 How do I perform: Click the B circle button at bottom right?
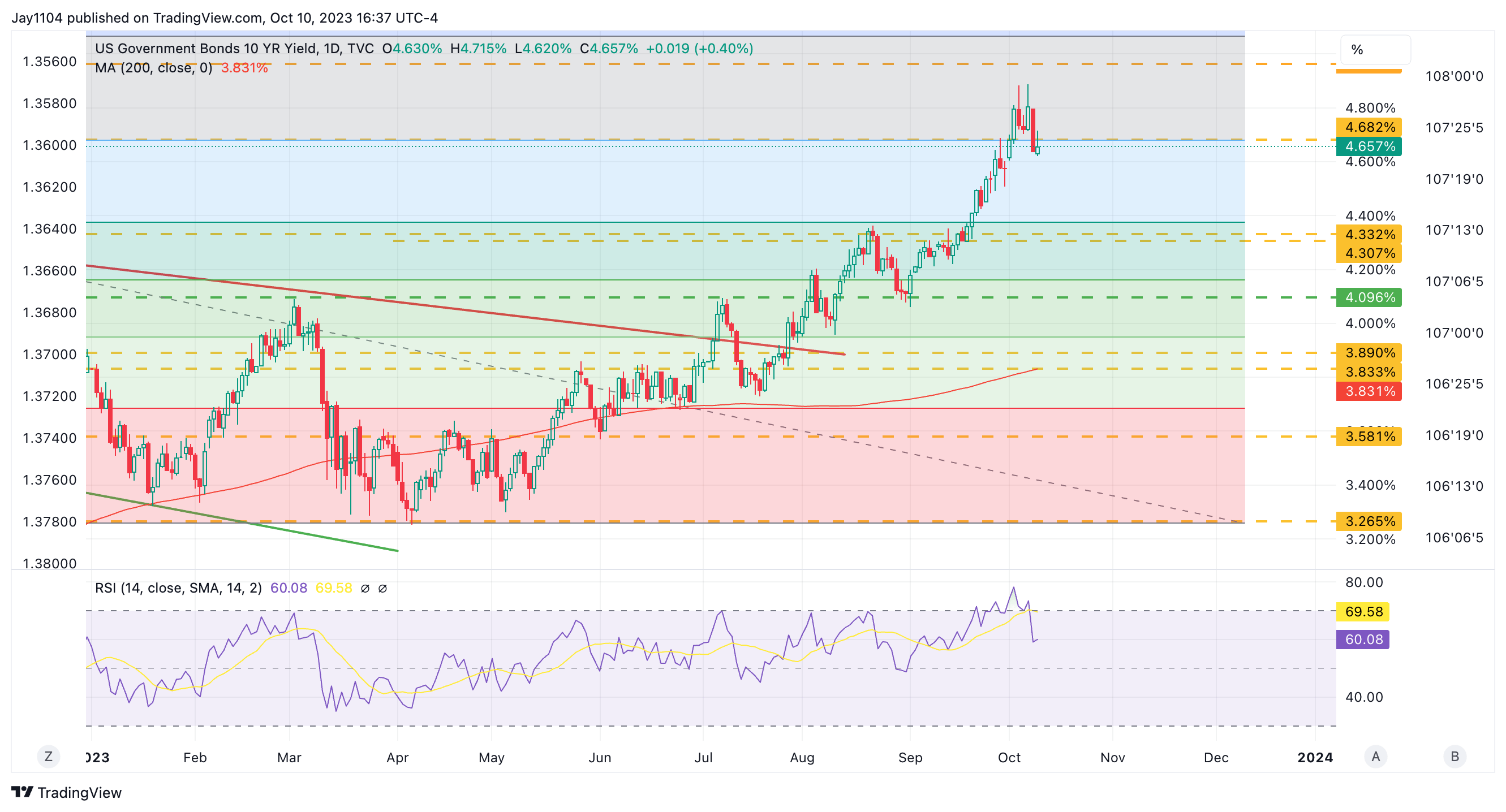coord(1455,757)
